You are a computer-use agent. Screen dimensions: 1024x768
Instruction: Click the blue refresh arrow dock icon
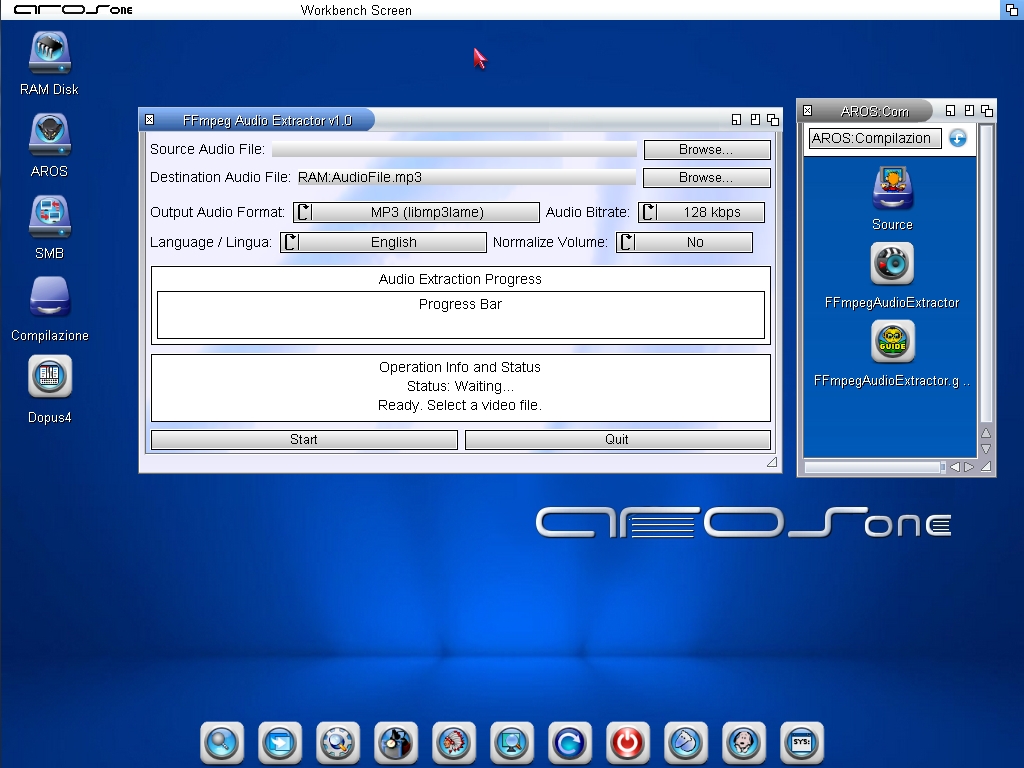570,743
